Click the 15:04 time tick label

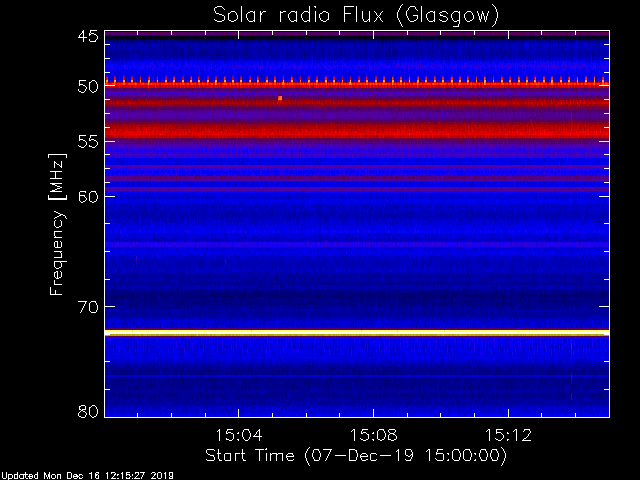click(238, 435)
